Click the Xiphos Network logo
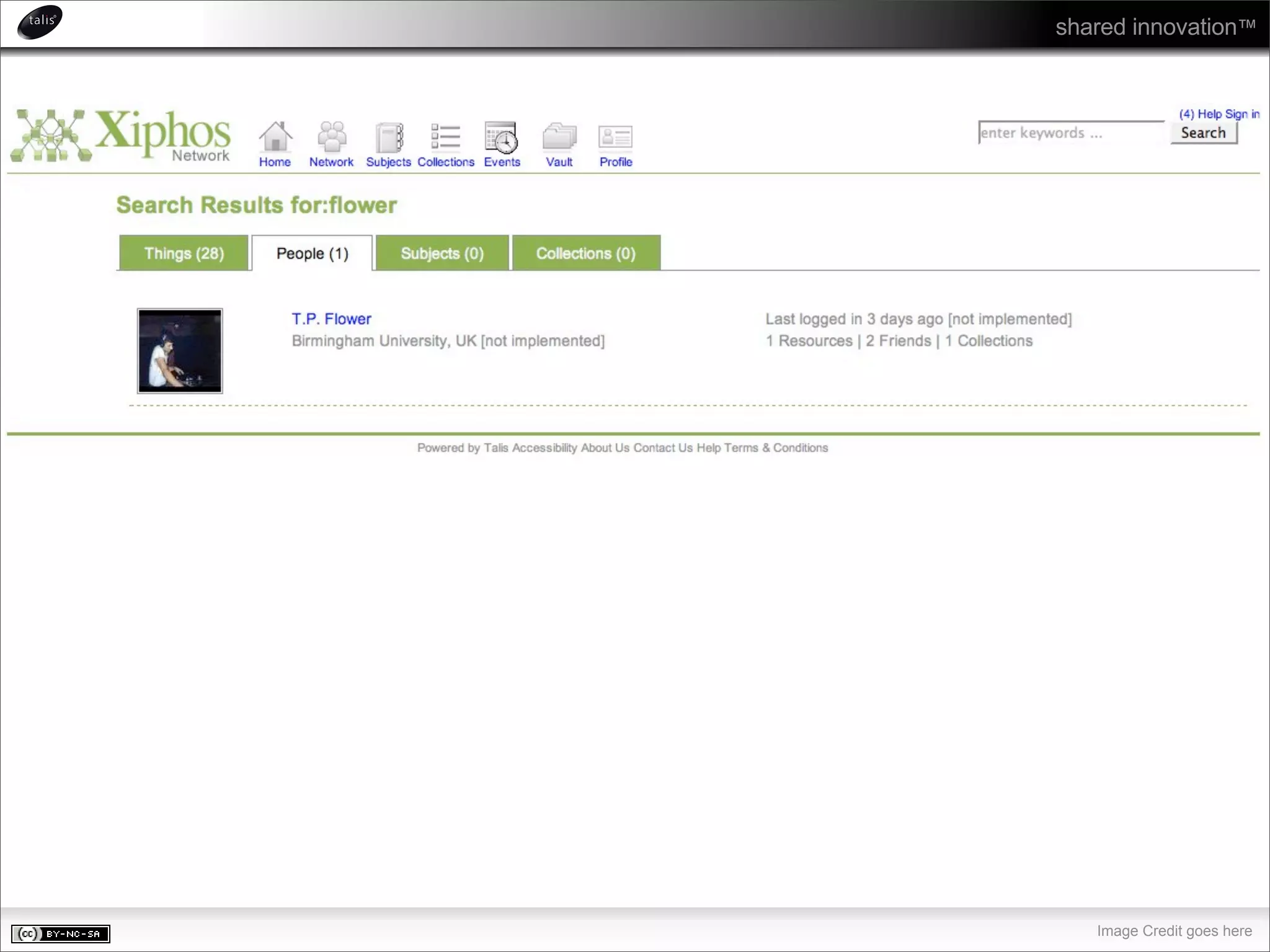 [x=121, y=135]
